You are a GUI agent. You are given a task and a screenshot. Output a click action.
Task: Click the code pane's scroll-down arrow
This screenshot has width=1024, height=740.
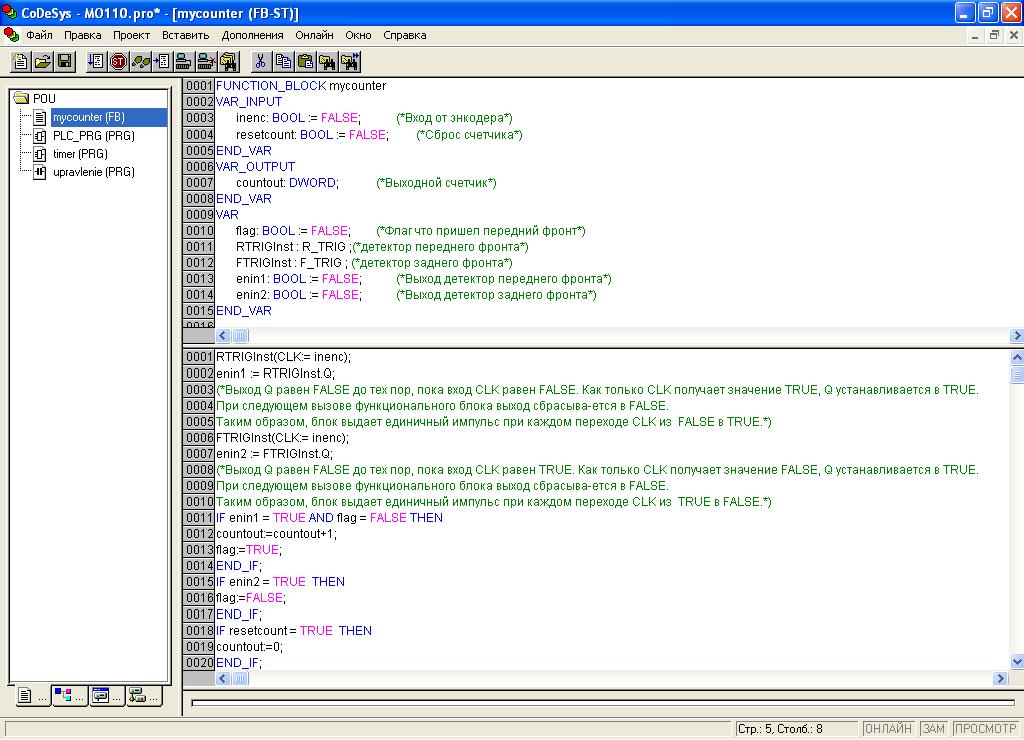click(x=1017, y=662)
